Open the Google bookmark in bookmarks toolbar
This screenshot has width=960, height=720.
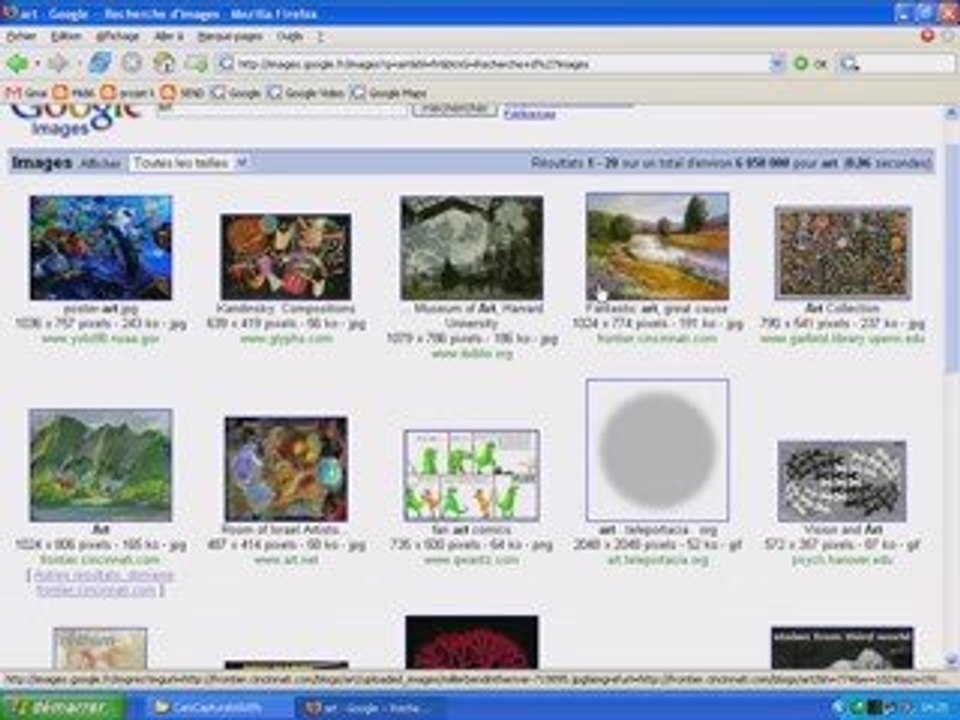[236, 93]
